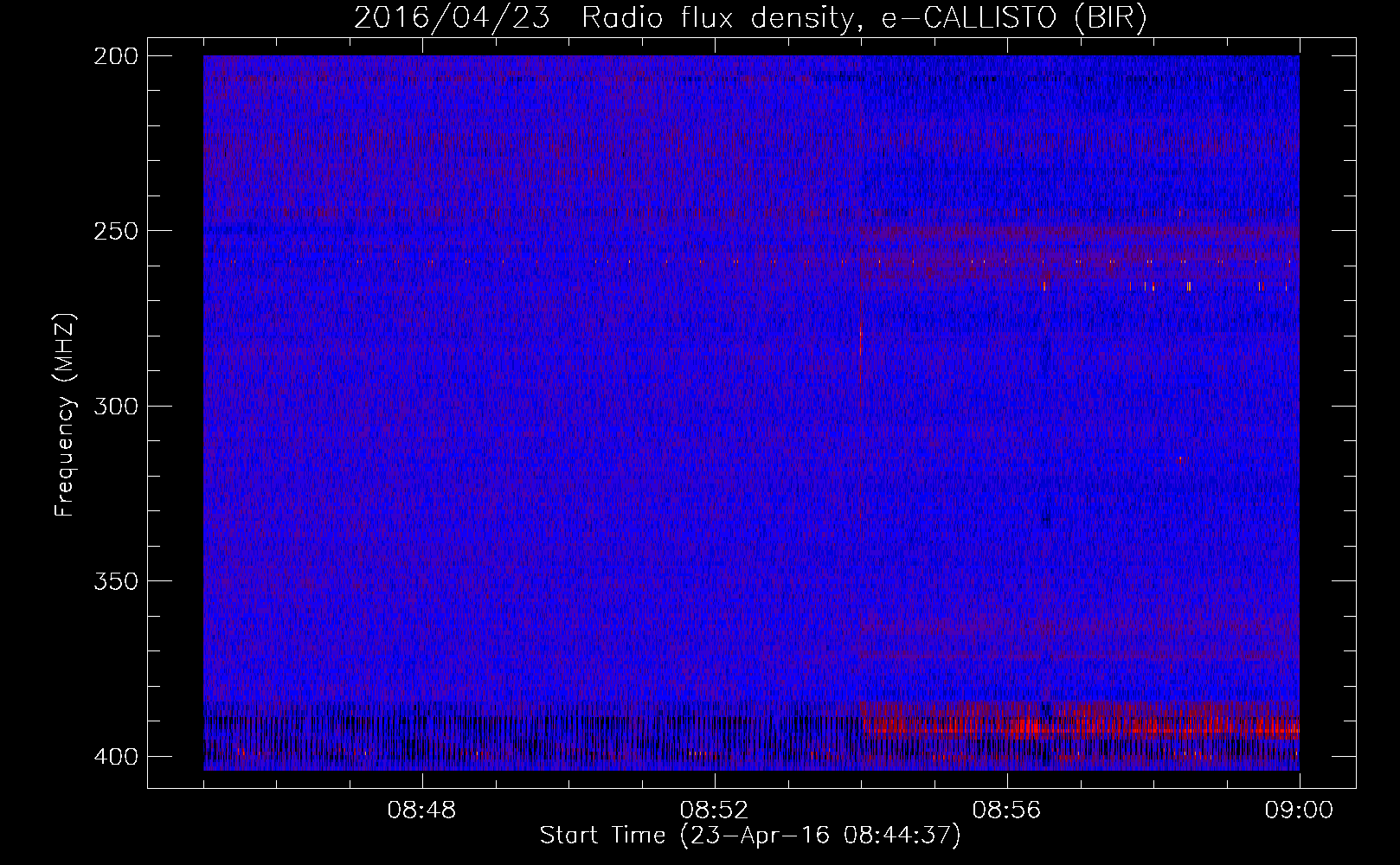
Task: Click the 300 frequency tick label
Action: 115,406
